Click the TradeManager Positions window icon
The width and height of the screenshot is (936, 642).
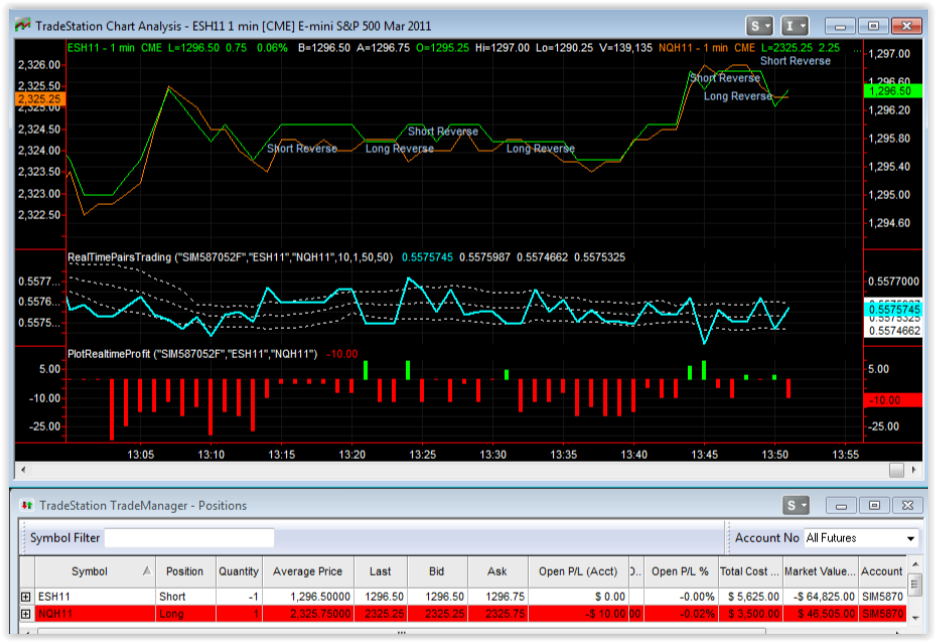26,506
